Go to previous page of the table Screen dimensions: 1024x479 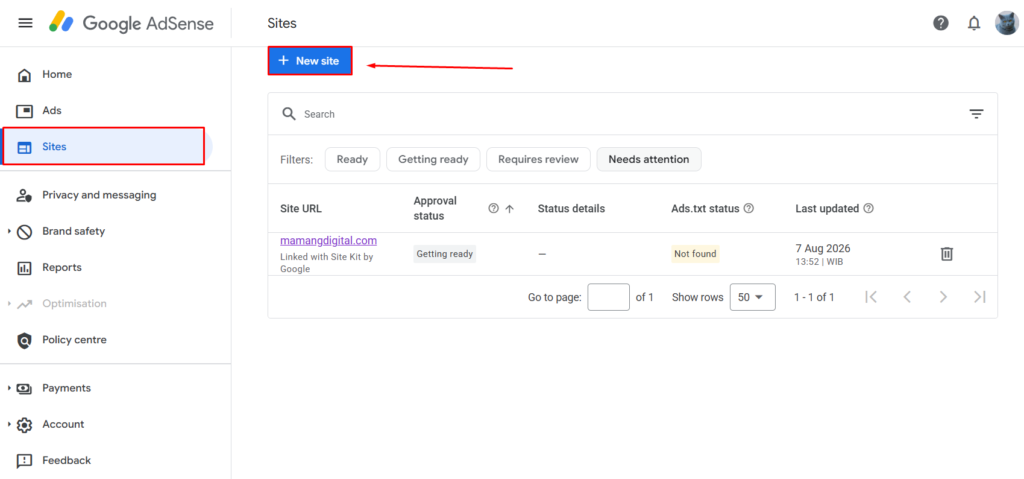pos(906,297)
